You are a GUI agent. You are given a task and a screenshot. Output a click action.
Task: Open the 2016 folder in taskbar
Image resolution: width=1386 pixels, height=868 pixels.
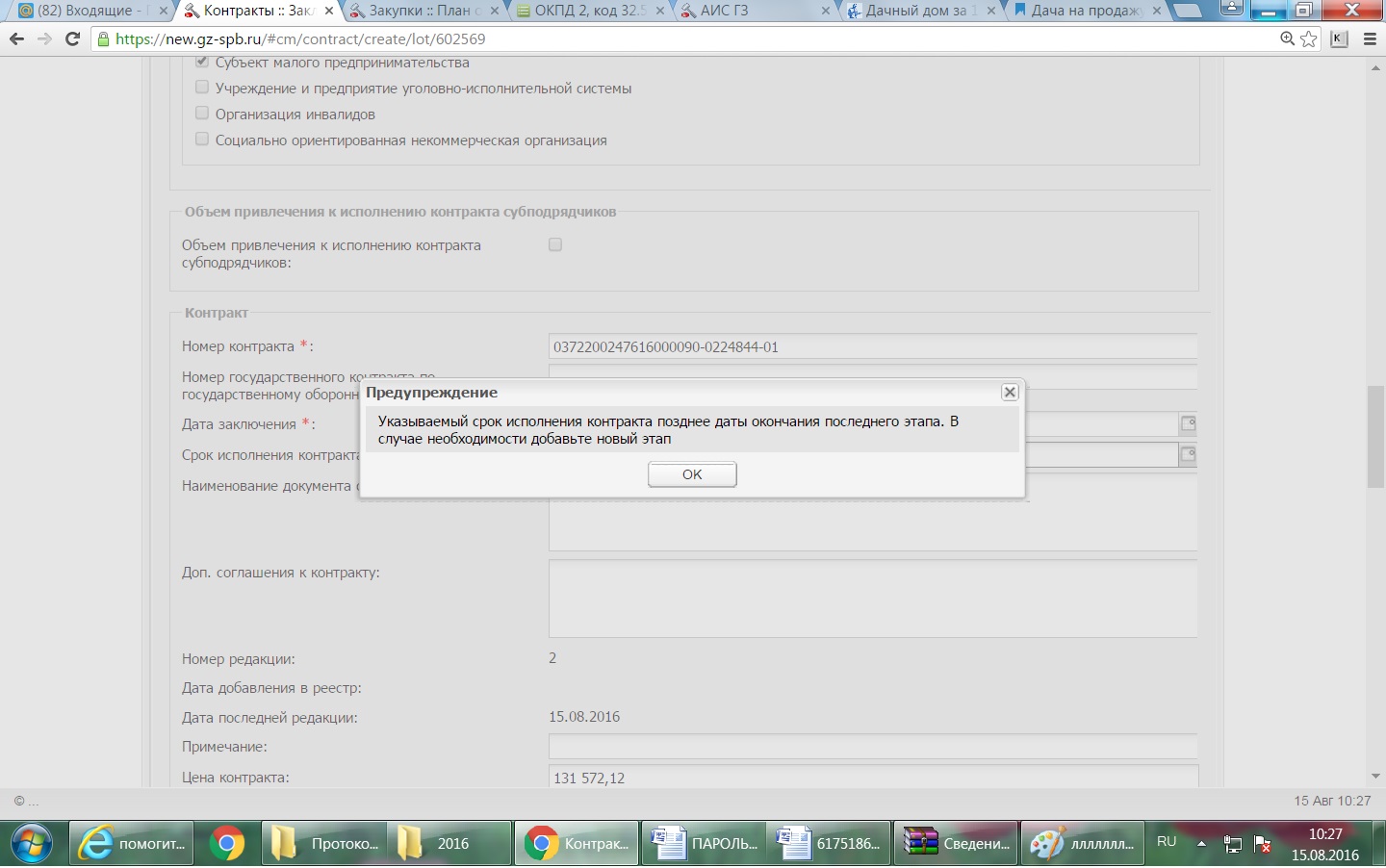point(449,844)
